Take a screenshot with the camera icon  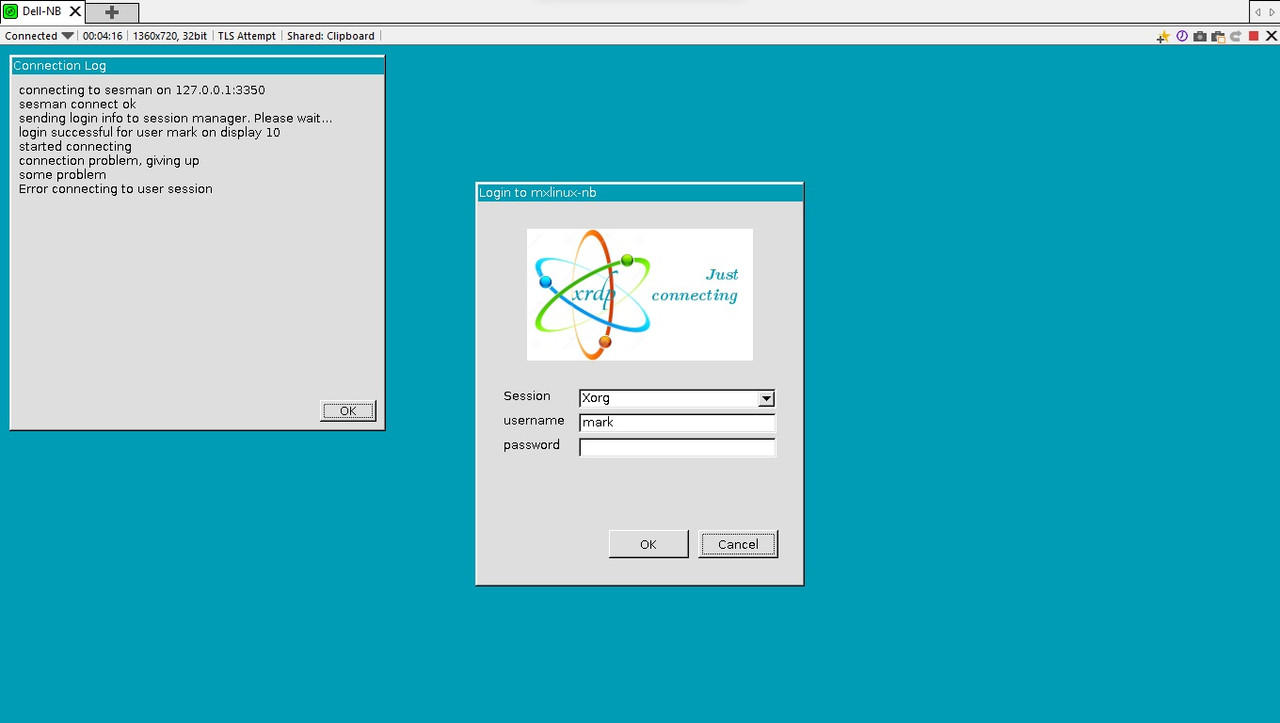1200,36
